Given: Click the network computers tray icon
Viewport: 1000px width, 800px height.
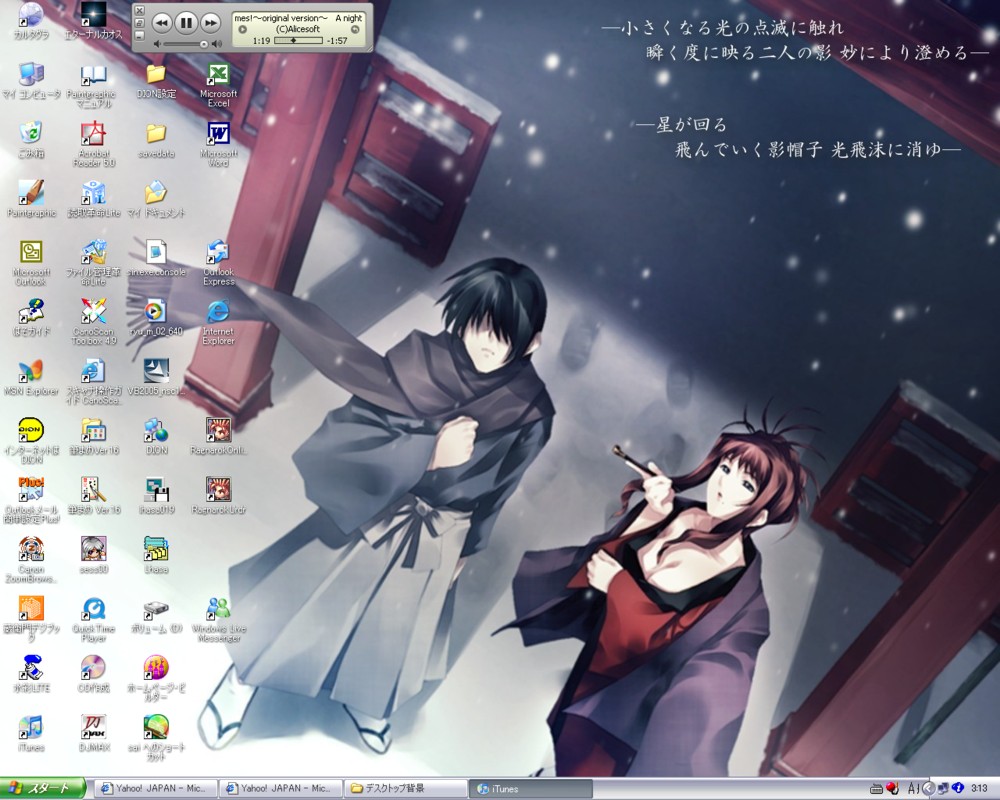Looking at the screenshot, I should coord(943,789).
